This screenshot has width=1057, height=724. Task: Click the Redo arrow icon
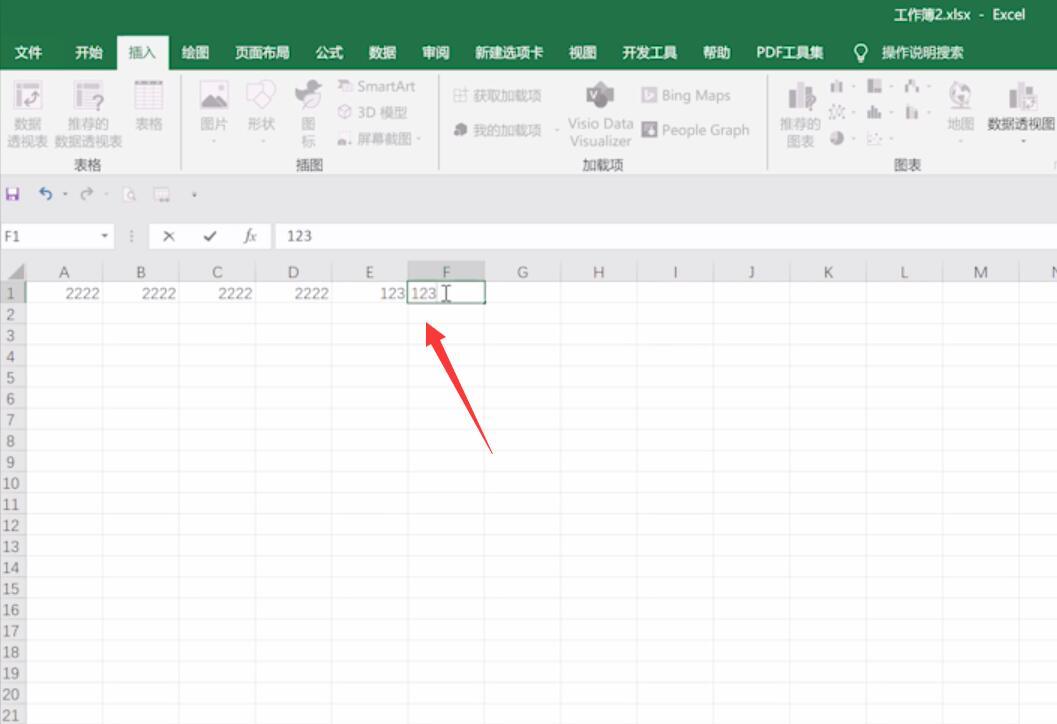click(x=86, y=194)
